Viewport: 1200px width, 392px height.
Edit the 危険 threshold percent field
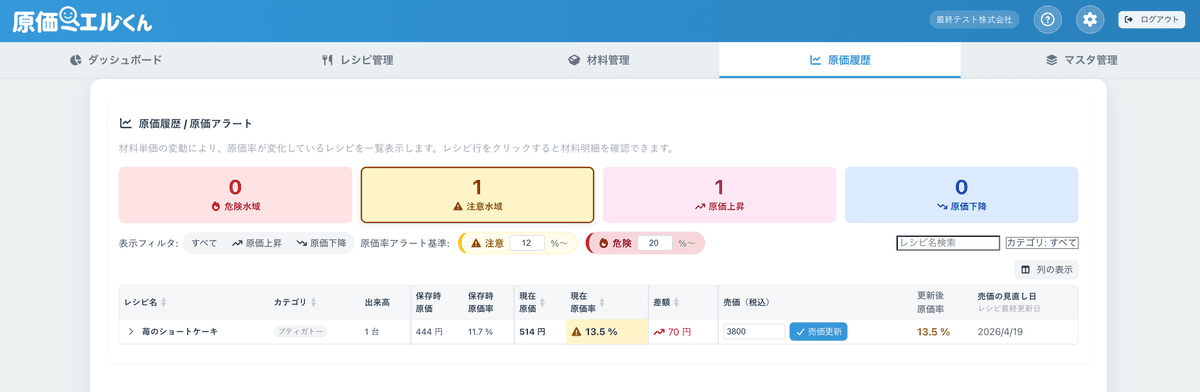click(x=654, y=243)
